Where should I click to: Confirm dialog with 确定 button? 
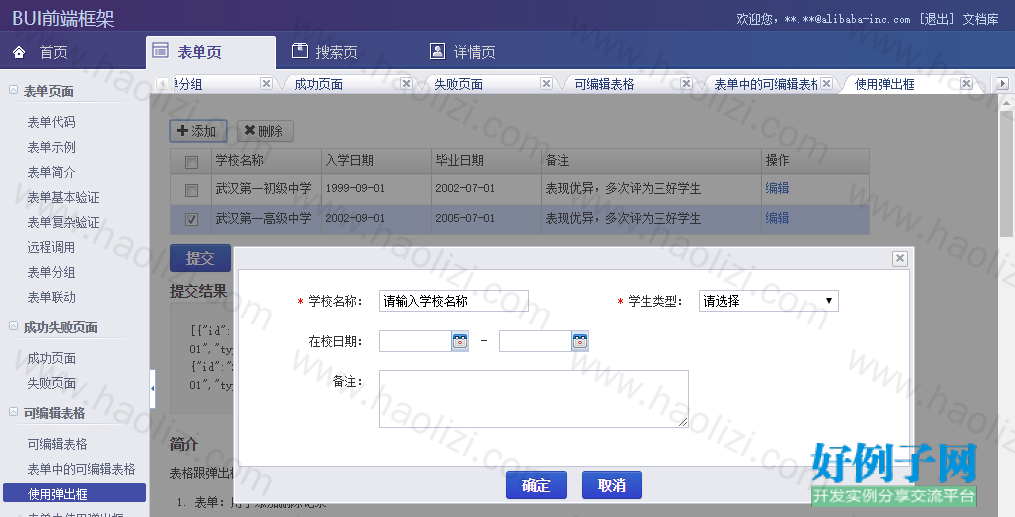(536, 485)
